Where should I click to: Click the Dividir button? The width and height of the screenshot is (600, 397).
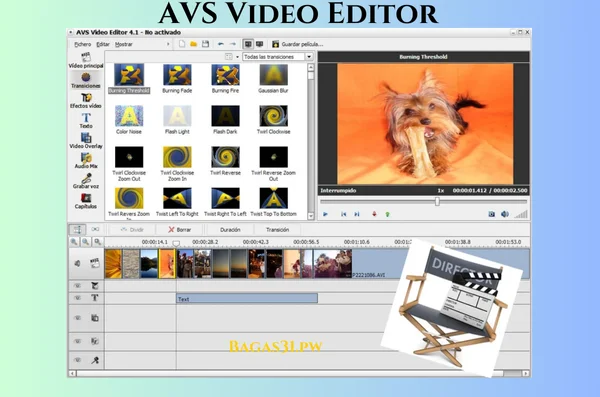[x=132, y=230]
